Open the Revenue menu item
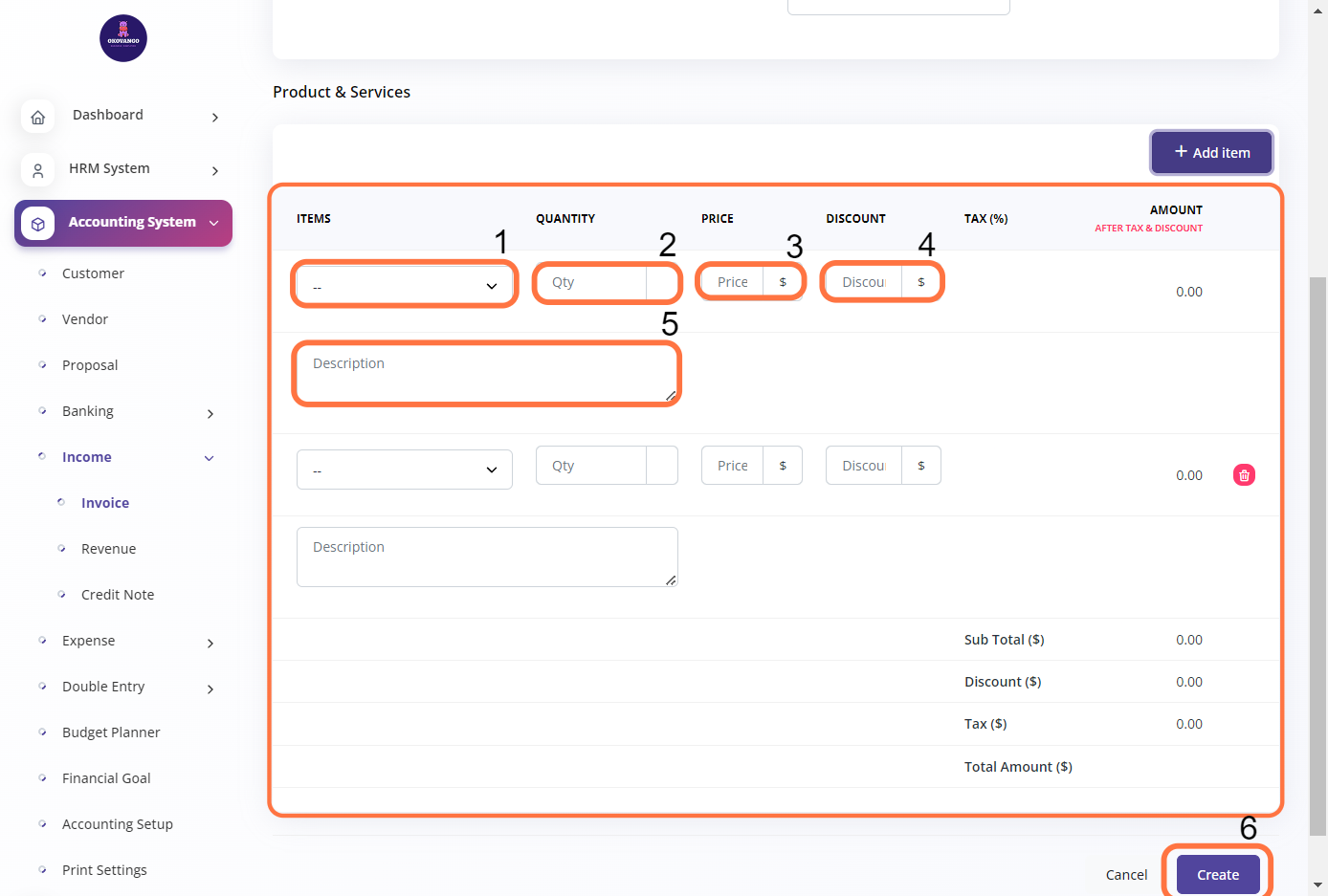This screenshot has width=1328, height=896. coord(108,549)
